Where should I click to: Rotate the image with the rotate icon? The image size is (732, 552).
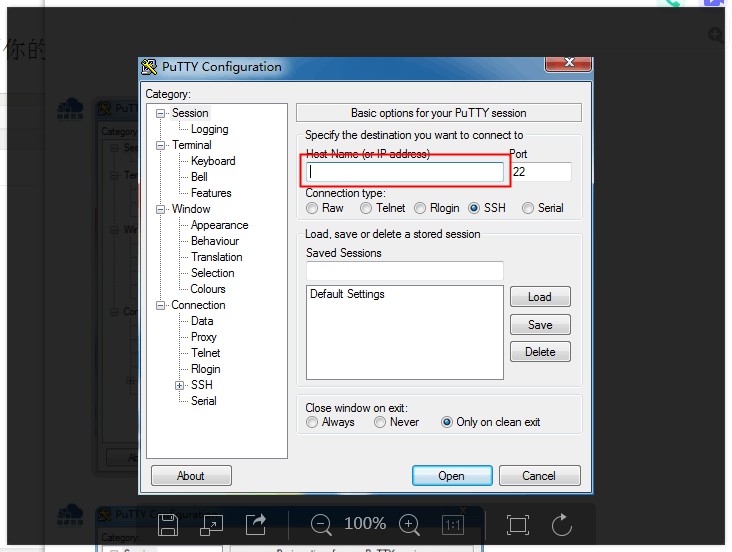[x=562, y=524]
